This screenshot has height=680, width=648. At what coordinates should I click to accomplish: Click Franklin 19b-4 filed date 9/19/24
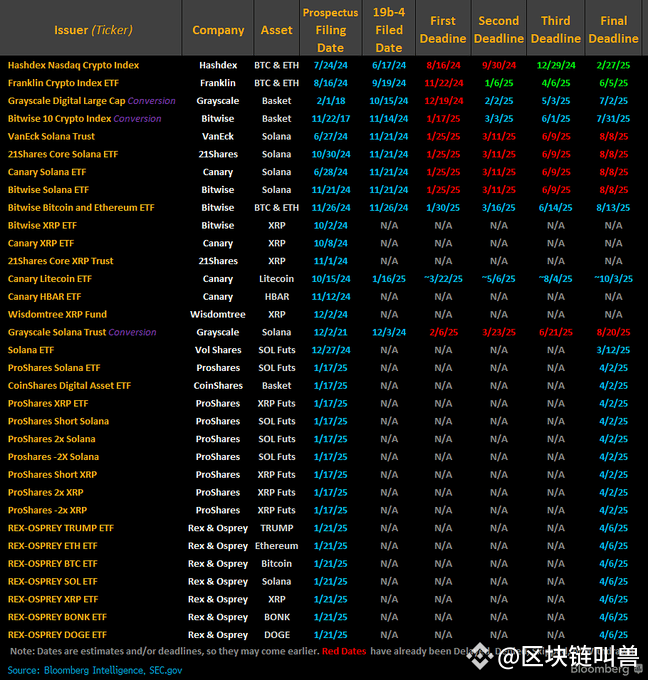(x=389, y=83)
